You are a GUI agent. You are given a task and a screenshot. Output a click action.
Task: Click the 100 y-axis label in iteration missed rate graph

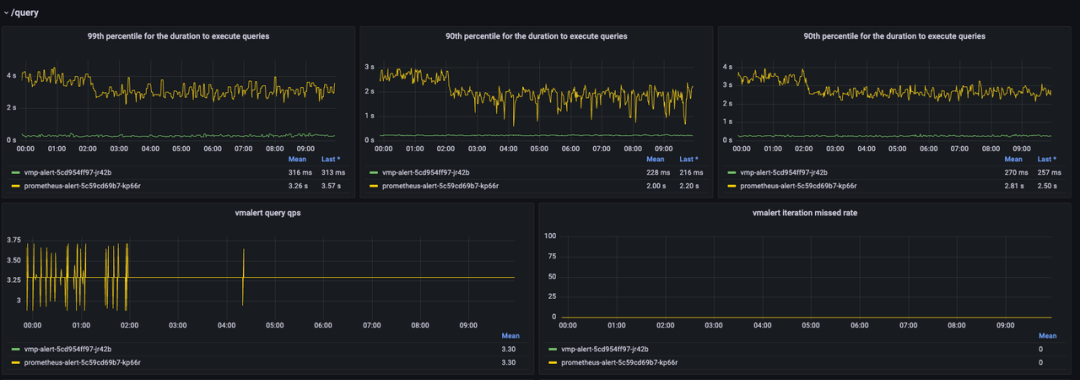click(550, 236)
